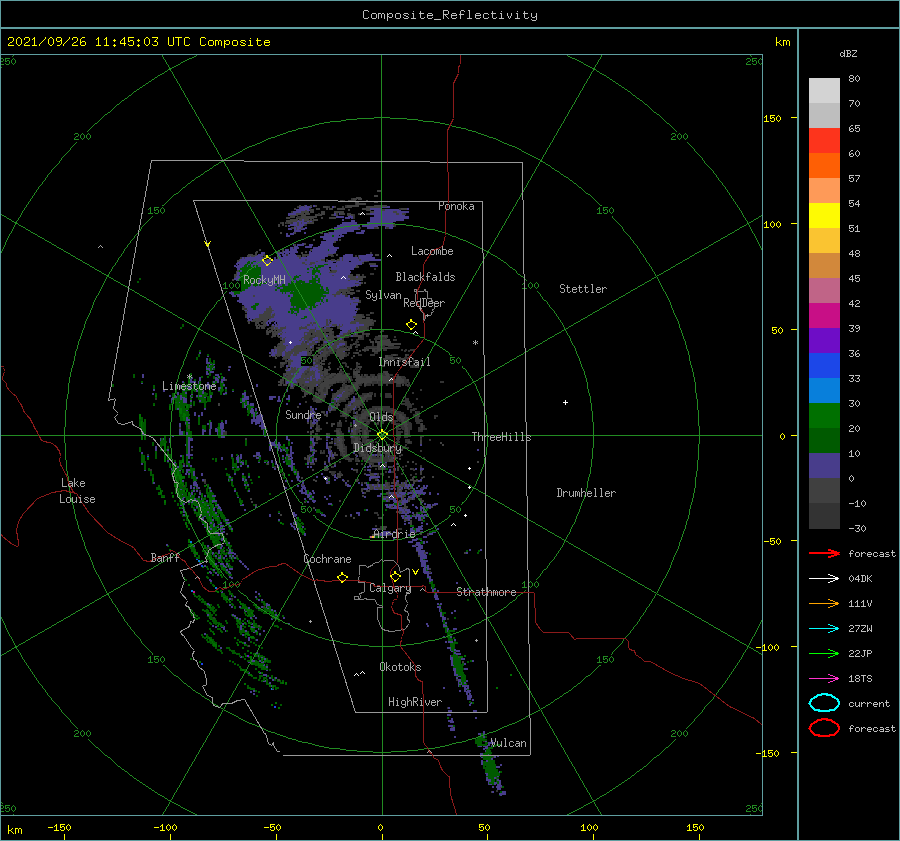Pick the 33-36 dBZ blue swatch

[x=824, y=365]
